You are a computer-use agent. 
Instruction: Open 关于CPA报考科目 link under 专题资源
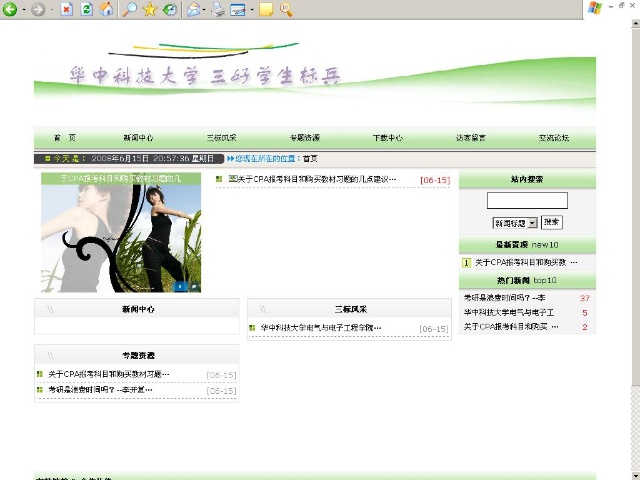[109, 374]
